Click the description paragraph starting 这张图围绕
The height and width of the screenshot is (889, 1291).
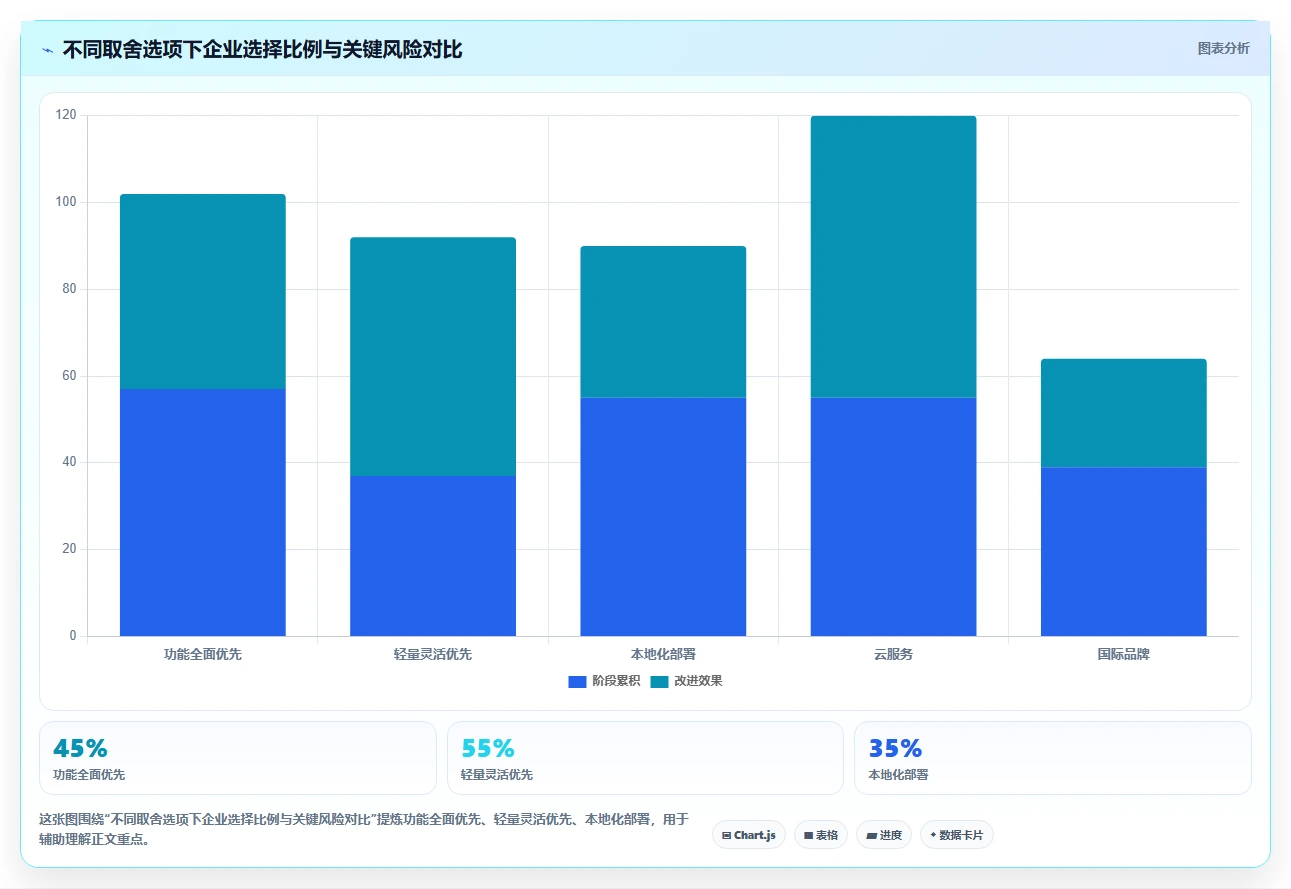[x=364, y=829]
